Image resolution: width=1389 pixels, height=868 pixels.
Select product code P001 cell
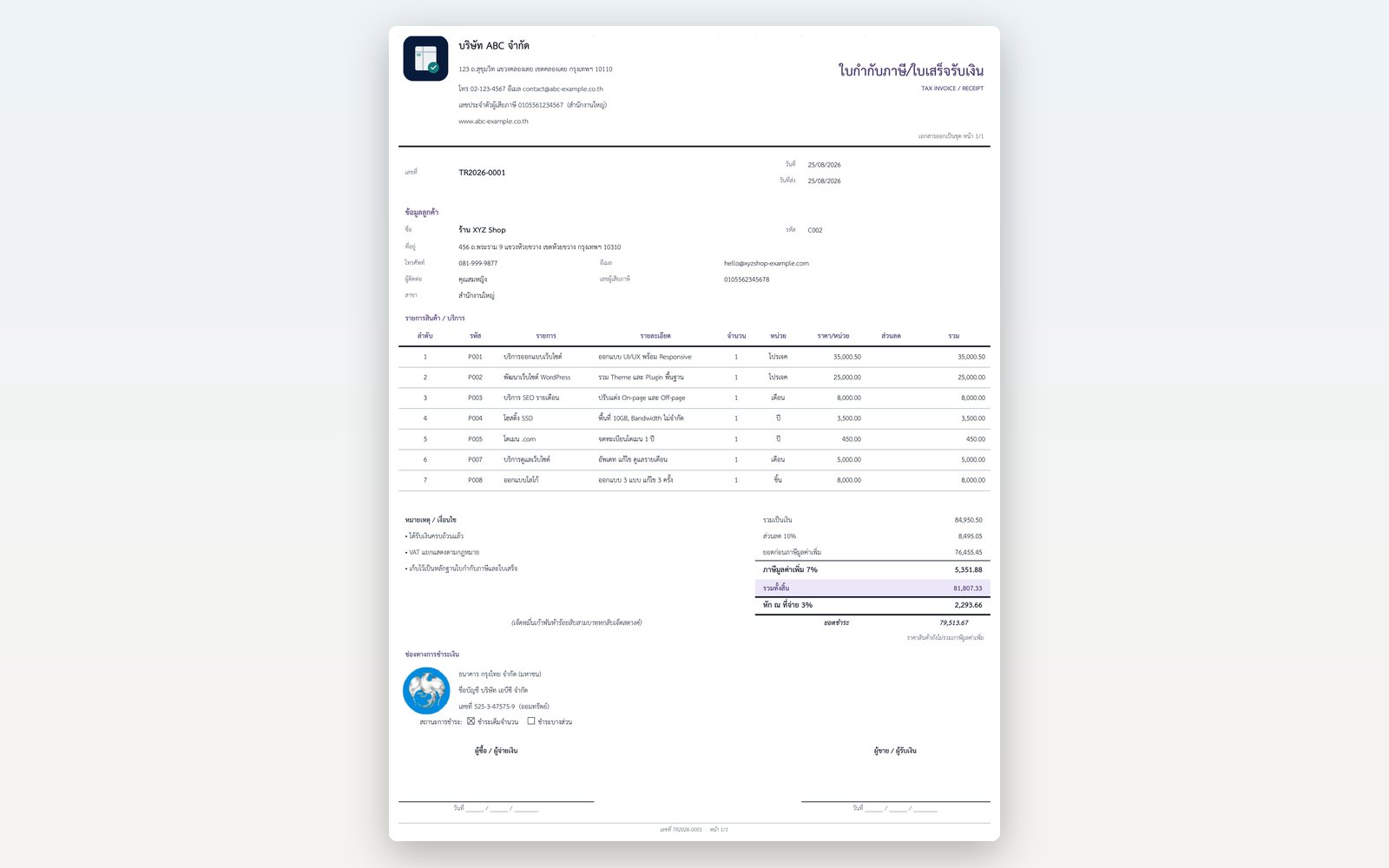(475, 357)
